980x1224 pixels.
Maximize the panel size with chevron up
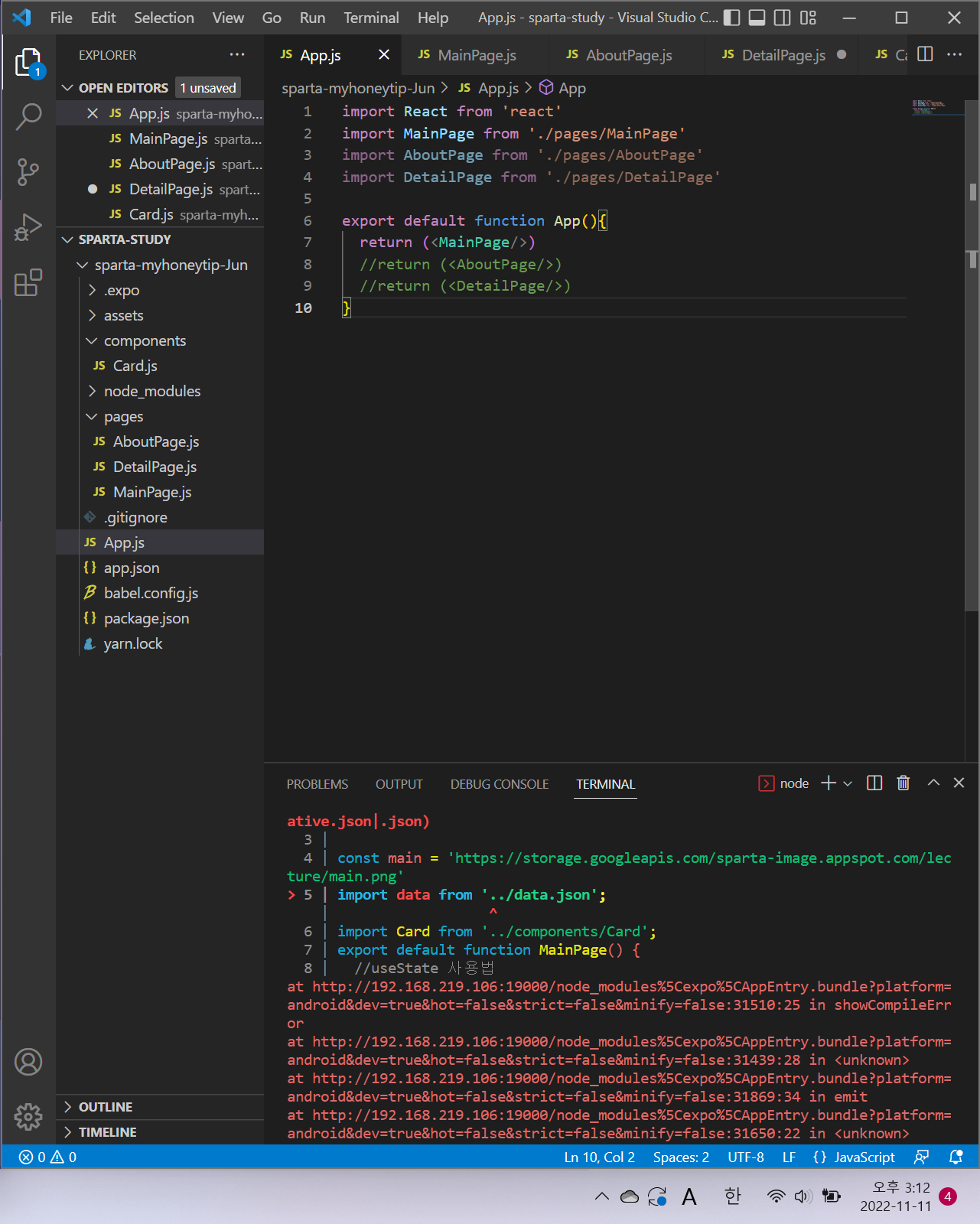933,783
